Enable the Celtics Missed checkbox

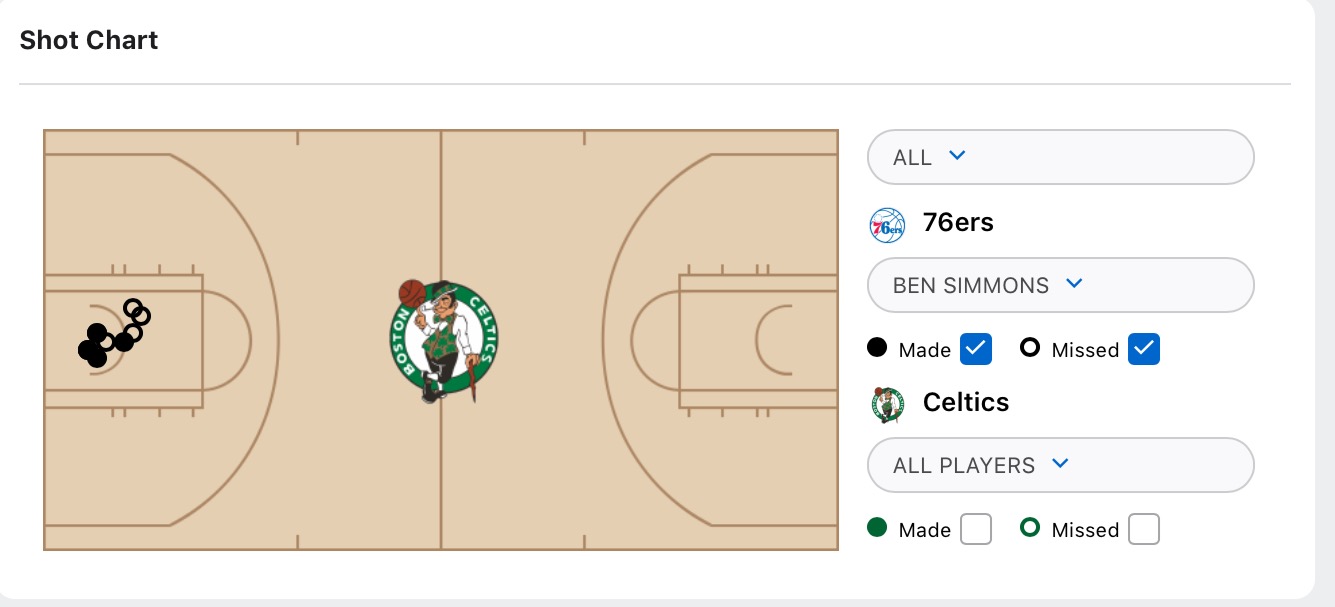click(x=1144, y=529)
